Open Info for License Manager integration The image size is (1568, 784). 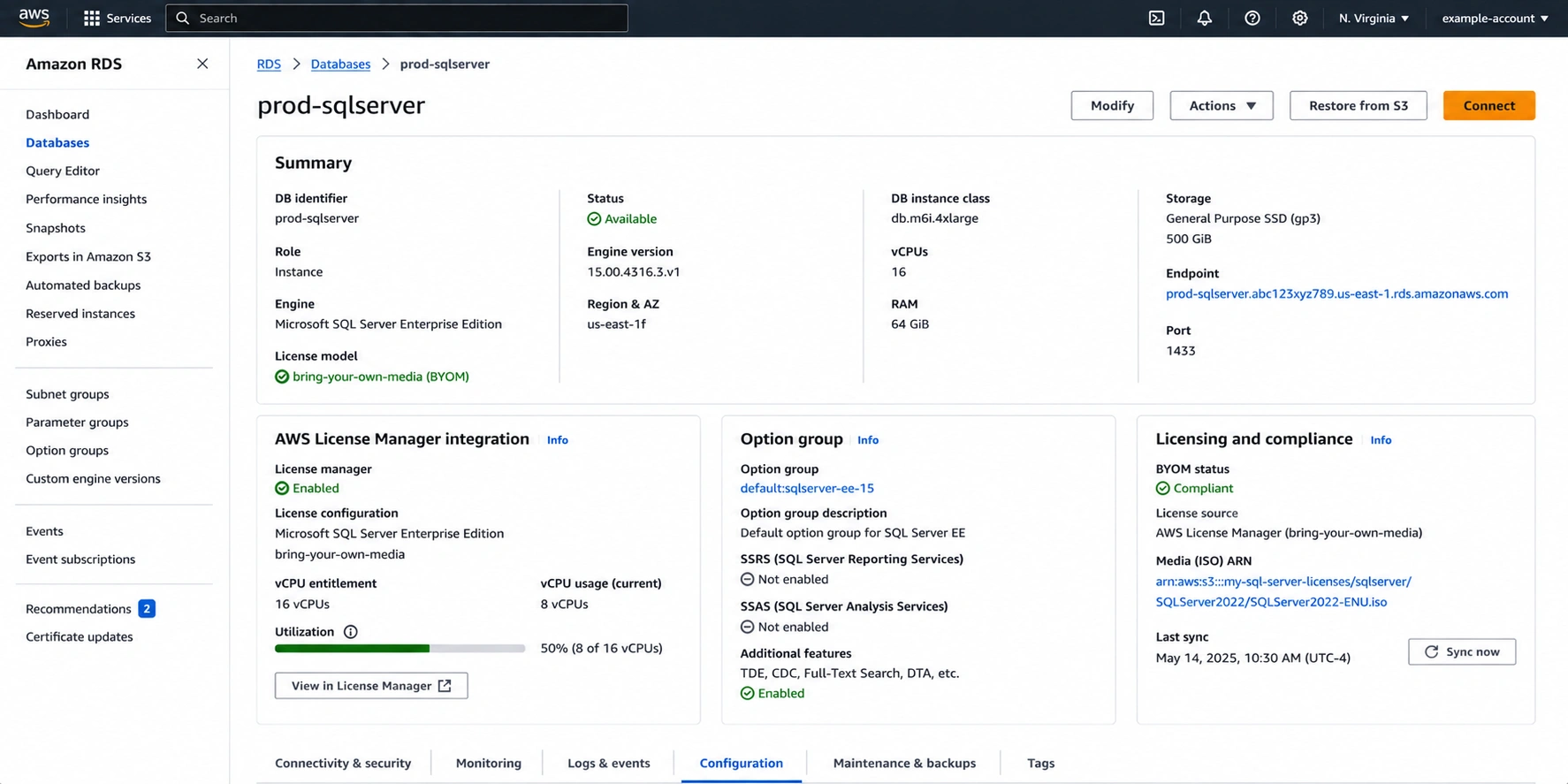pos(557,439)
